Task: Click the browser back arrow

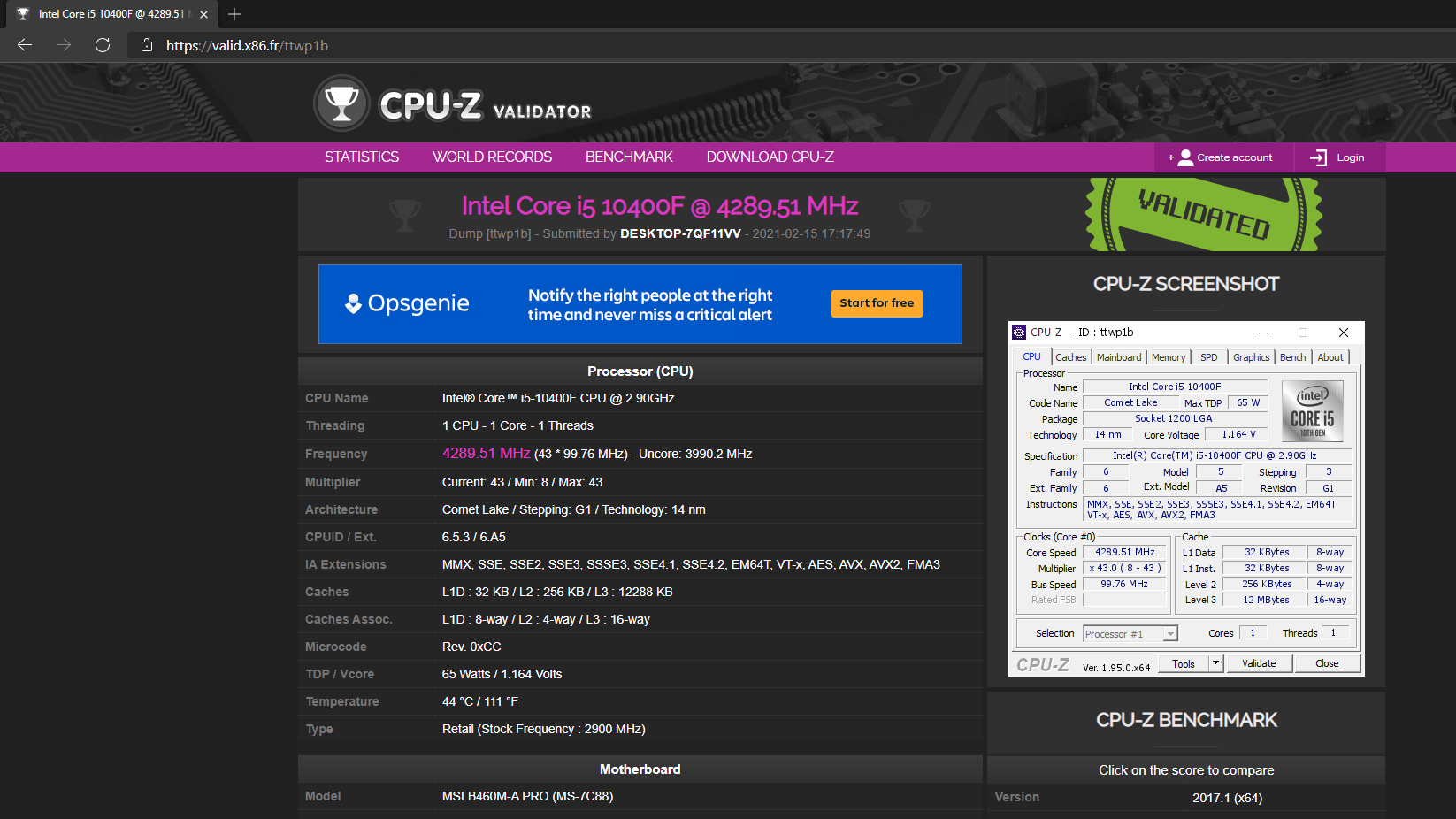Action: [x=25, y=45]
